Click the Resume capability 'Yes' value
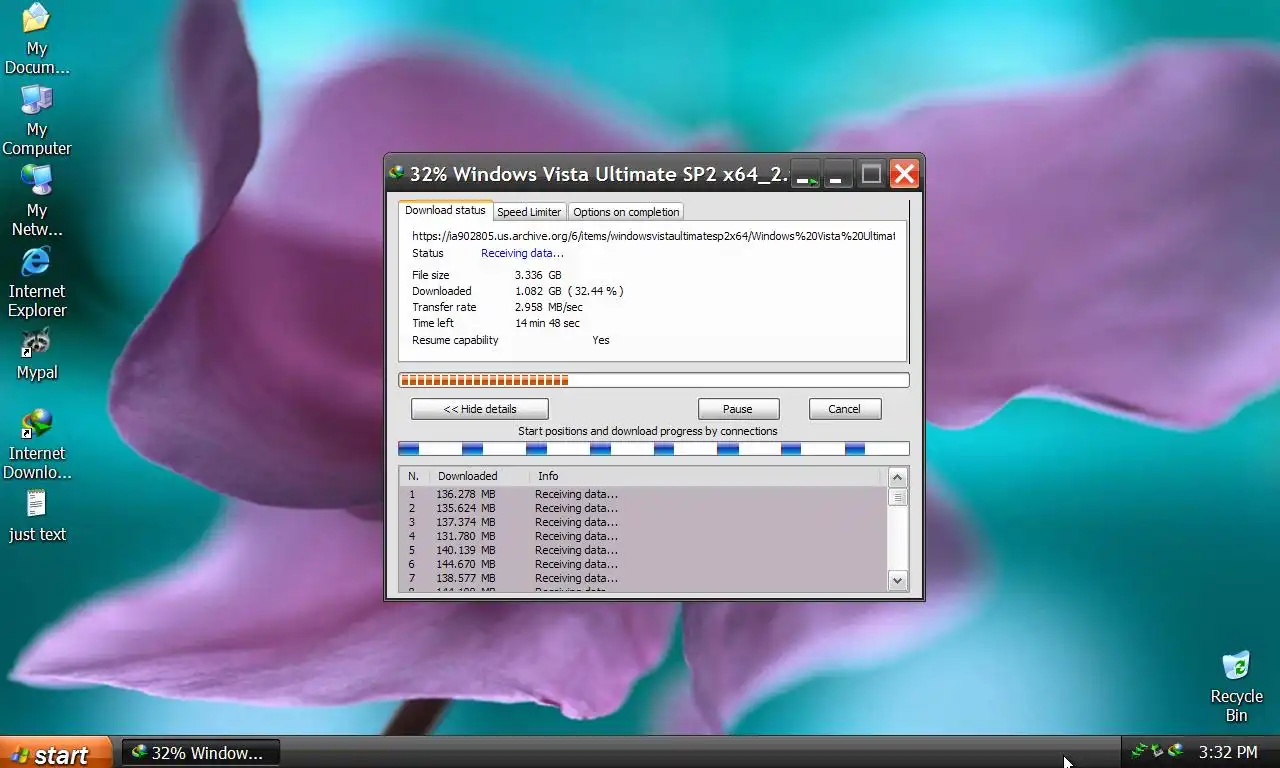Viewport: 1280px width, 768px height. tap(600, 340)
